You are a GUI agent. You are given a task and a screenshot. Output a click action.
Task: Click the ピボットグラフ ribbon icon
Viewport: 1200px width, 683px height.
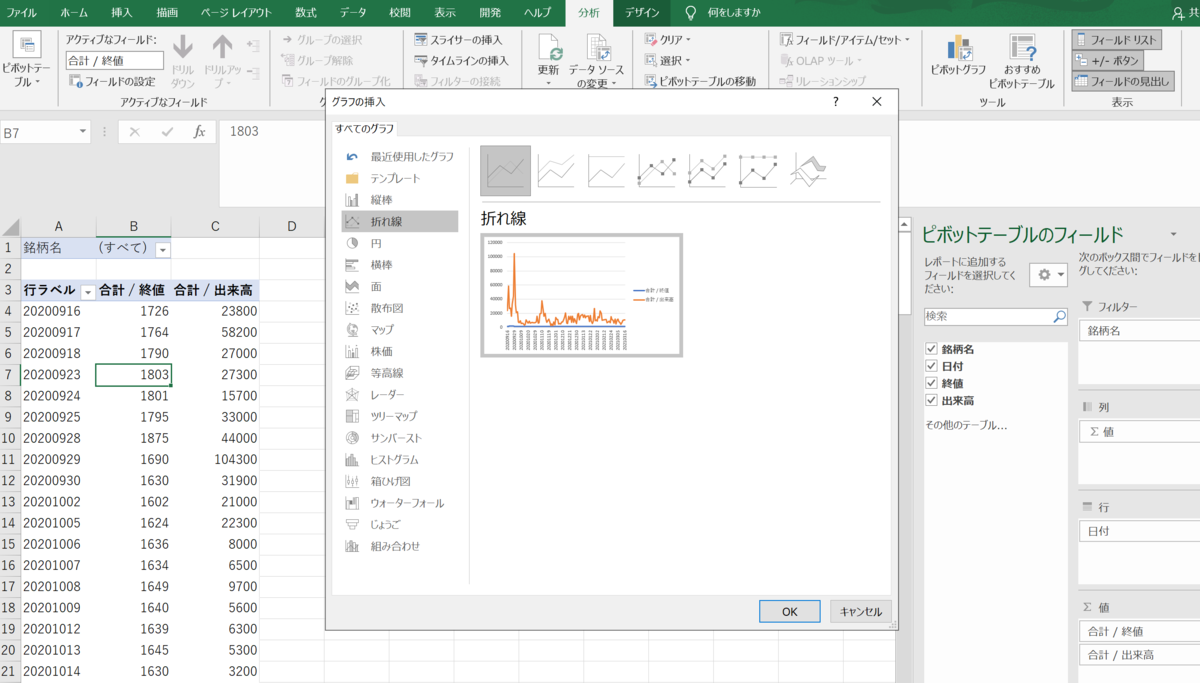[958, 55]
